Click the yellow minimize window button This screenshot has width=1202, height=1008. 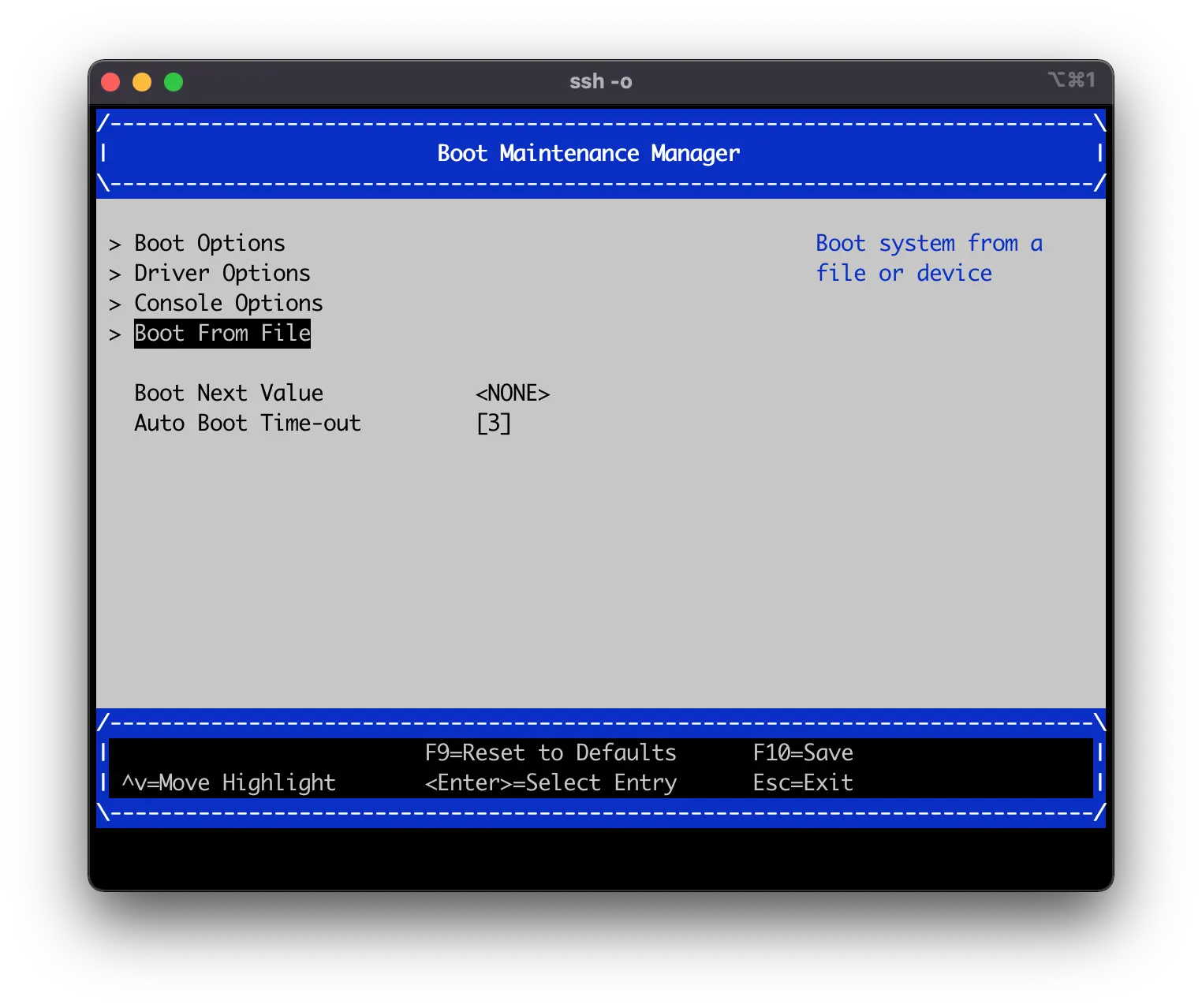[x=142, y=82]
